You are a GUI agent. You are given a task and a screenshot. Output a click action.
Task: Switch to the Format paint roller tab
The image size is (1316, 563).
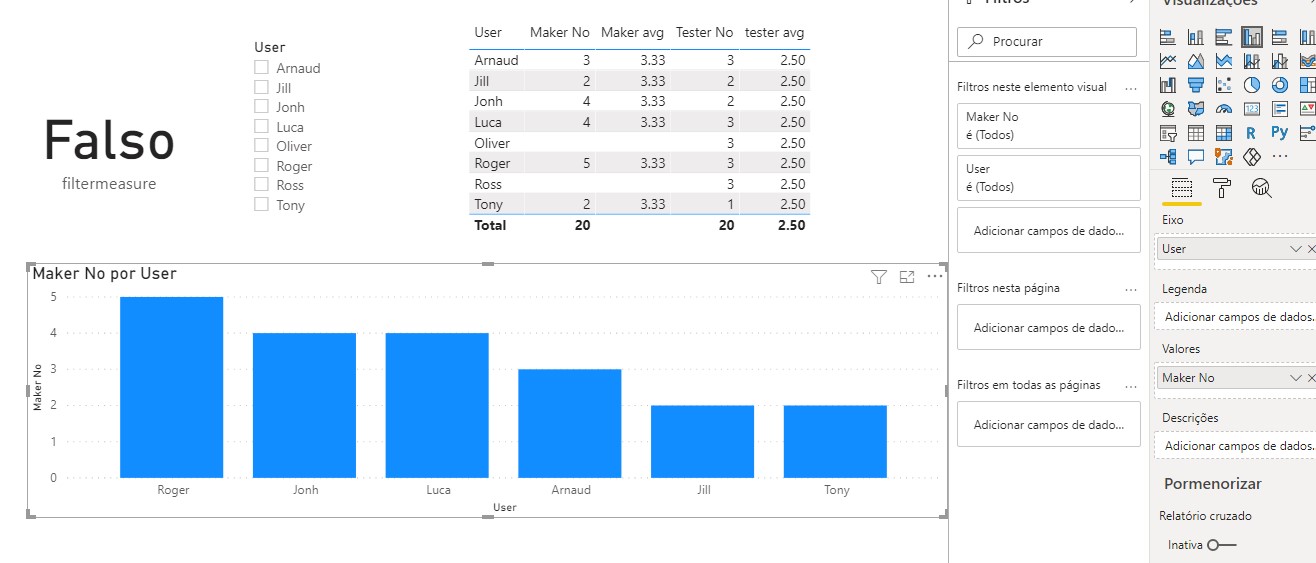tap(1221, 187)
